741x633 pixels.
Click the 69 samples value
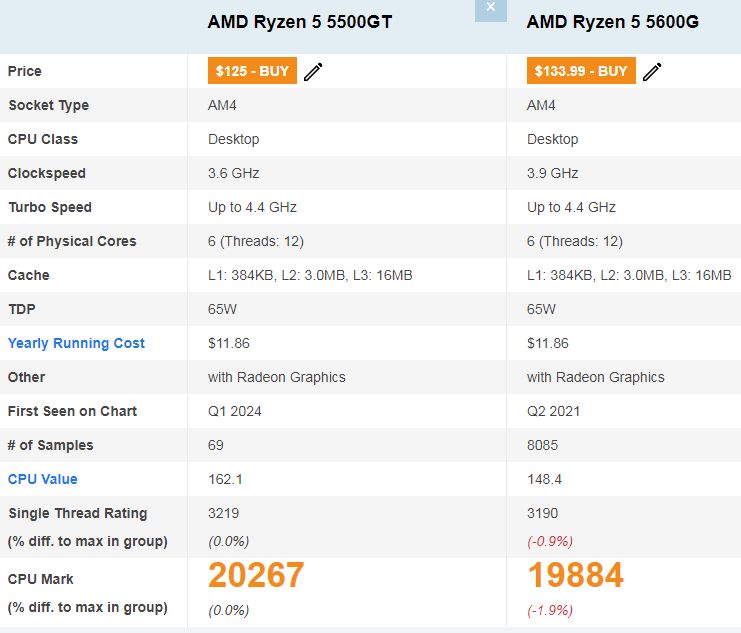pos(215,445)
